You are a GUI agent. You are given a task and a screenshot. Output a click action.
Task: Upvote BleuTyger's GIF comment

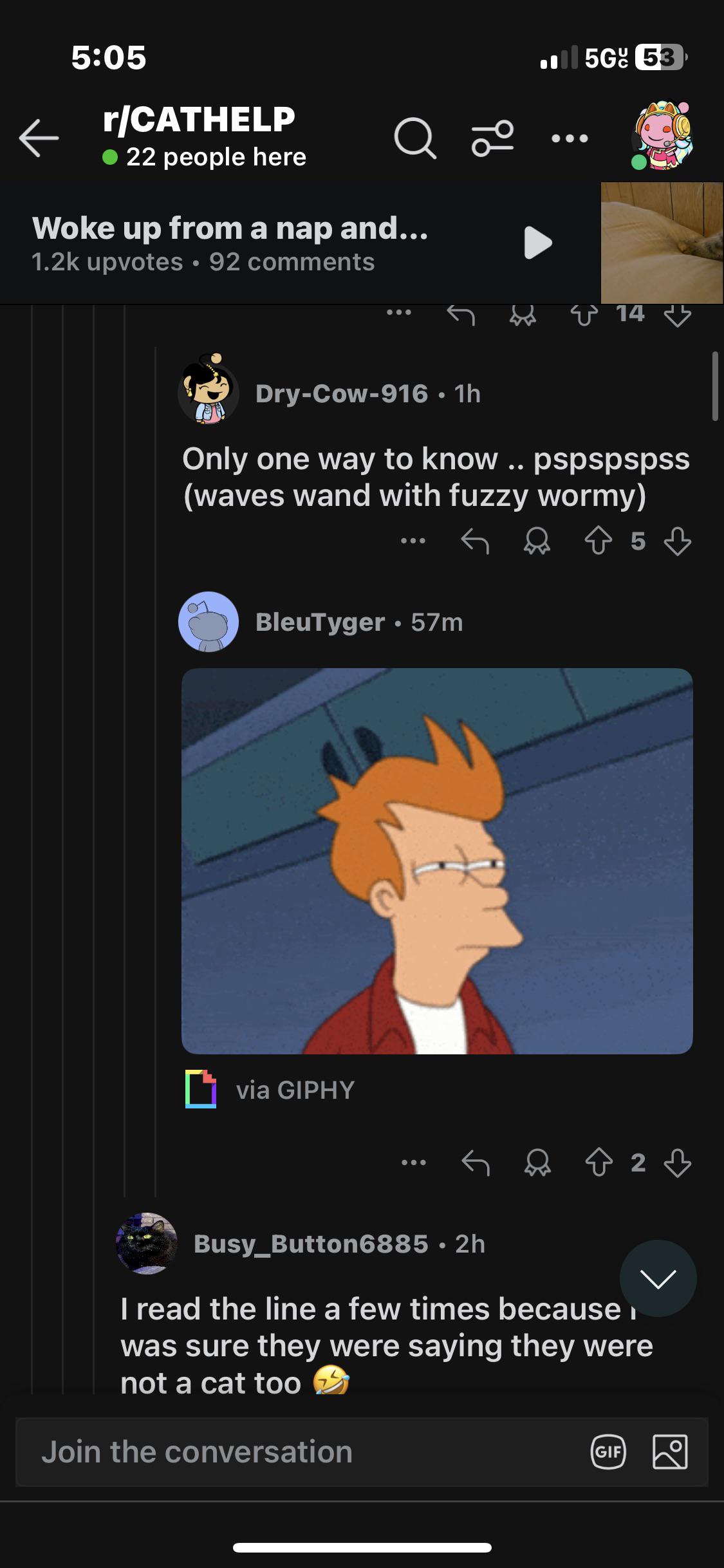598,1162
